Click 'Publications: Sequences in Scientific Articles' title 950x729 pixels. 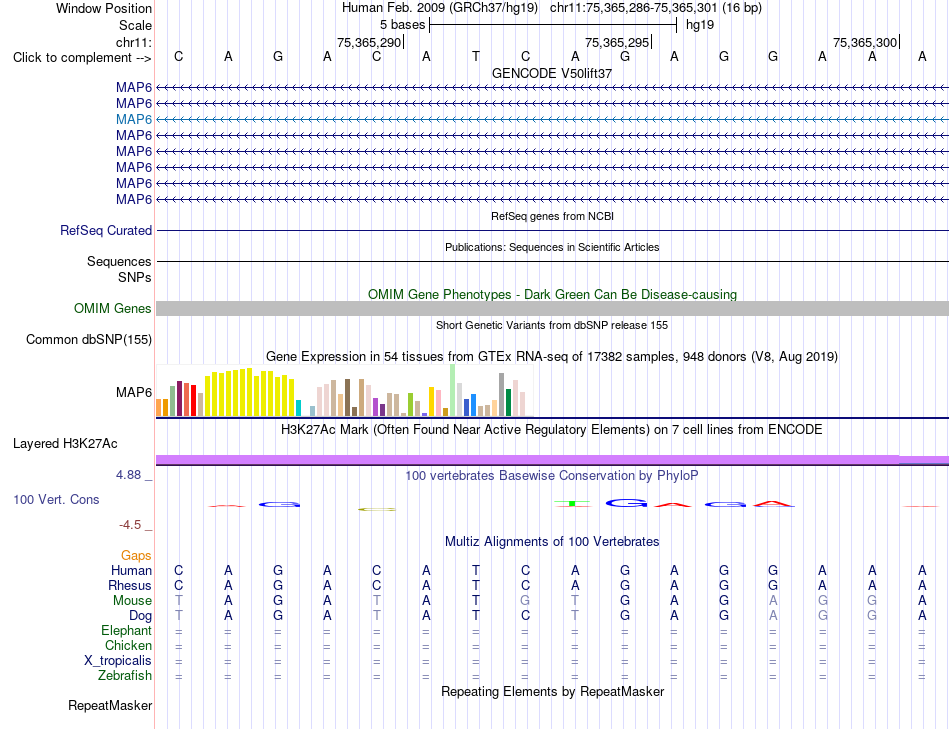(x=552, y=247)
